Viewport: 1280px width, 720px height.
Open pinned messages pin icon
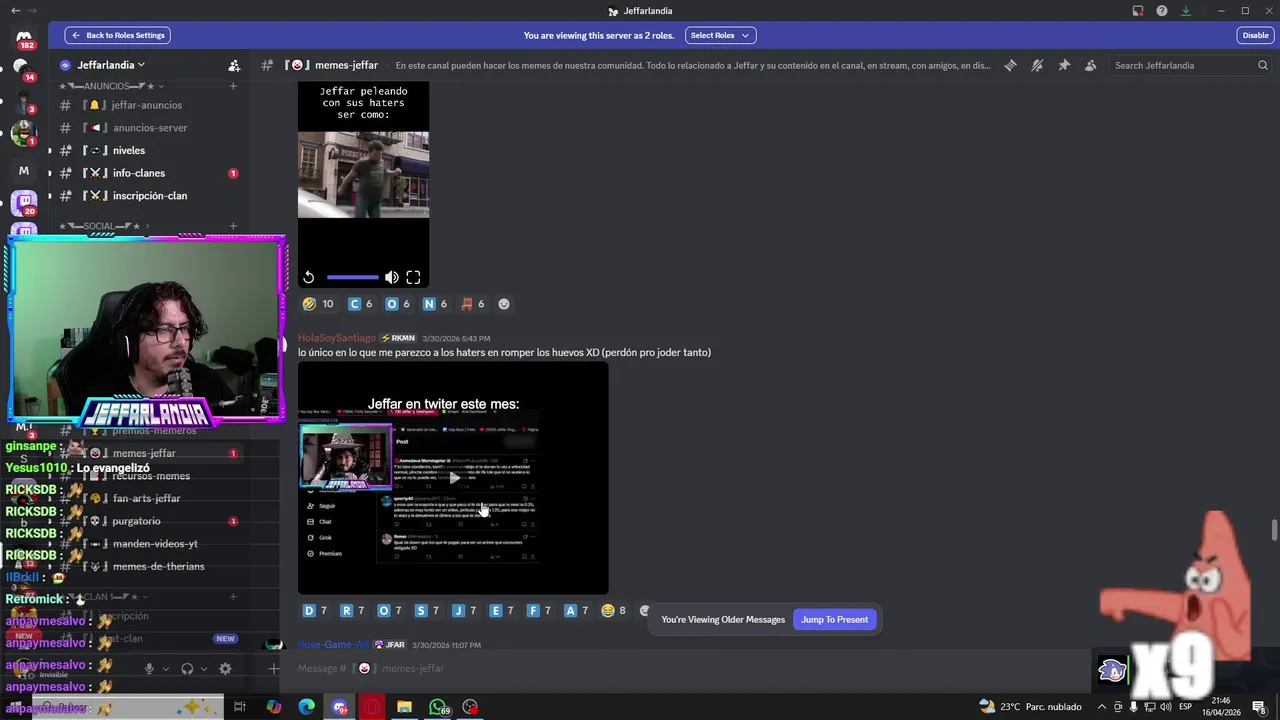tap(1064, 65)
